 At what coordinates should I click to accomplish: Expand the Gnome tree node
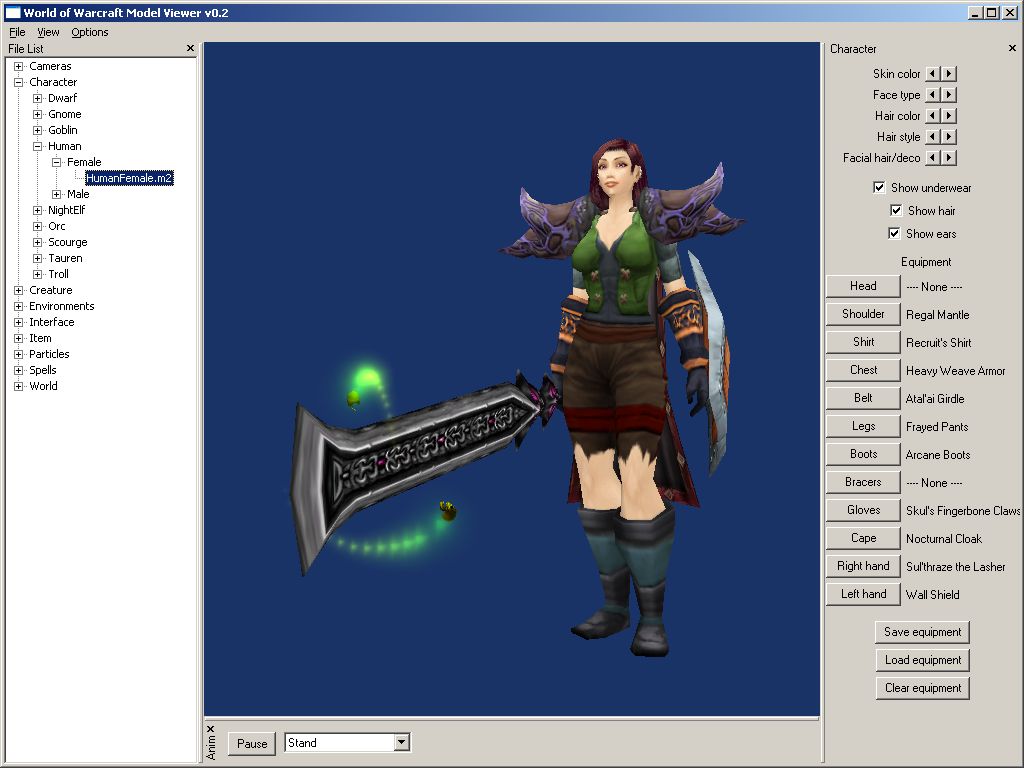point(37,114)
